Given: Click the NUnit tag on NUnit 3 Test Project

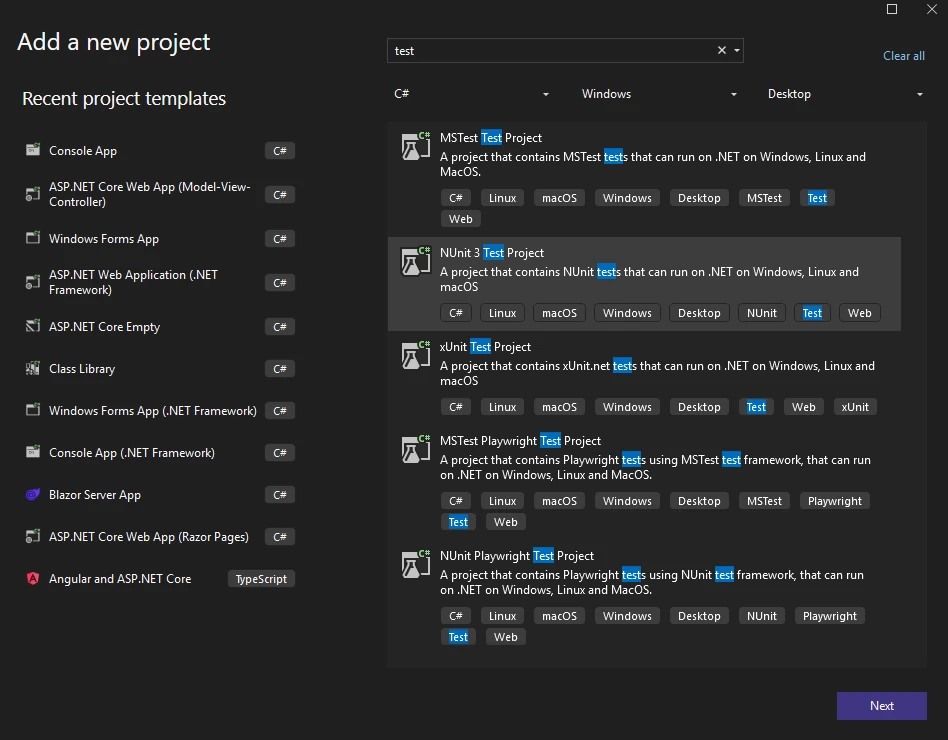Looking at the screenshot, I should [x=762, y=313].
